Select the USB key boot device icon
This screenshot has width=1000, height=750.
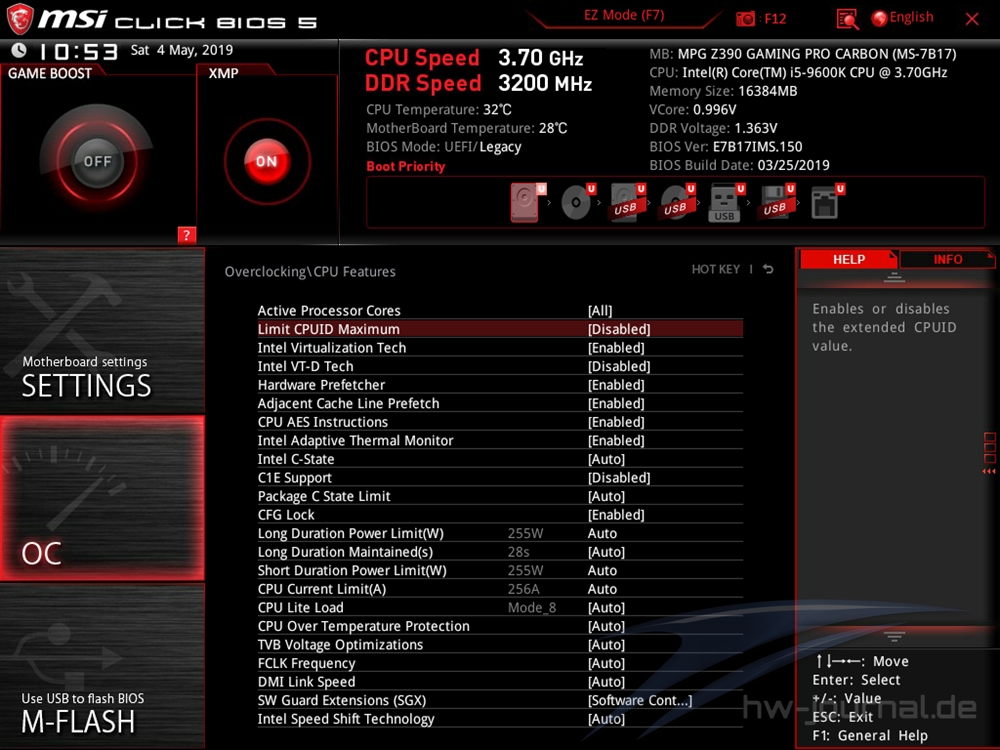[x=724, y=203]
